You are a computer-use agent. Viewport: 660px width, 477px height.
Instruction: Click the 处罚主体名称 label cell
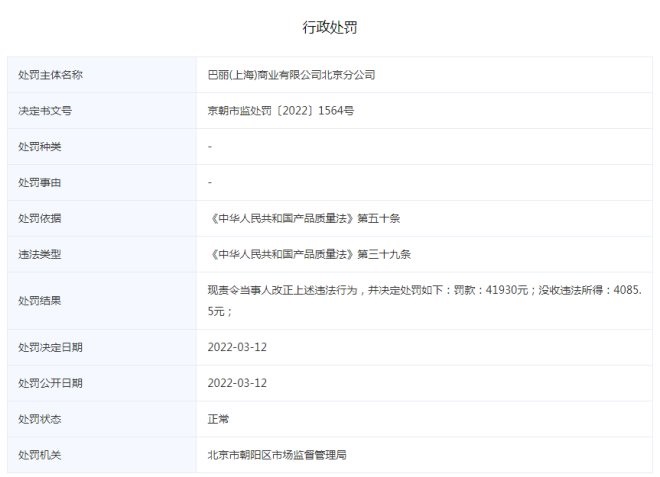(x=50, y=75)
